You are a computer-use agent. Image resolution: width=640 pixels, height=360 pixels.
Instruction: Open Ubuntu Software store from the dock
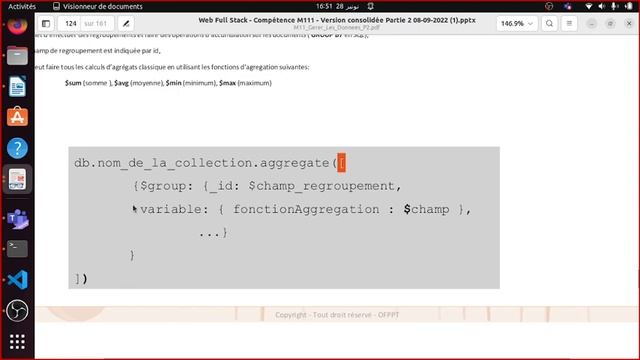(17, 117)
